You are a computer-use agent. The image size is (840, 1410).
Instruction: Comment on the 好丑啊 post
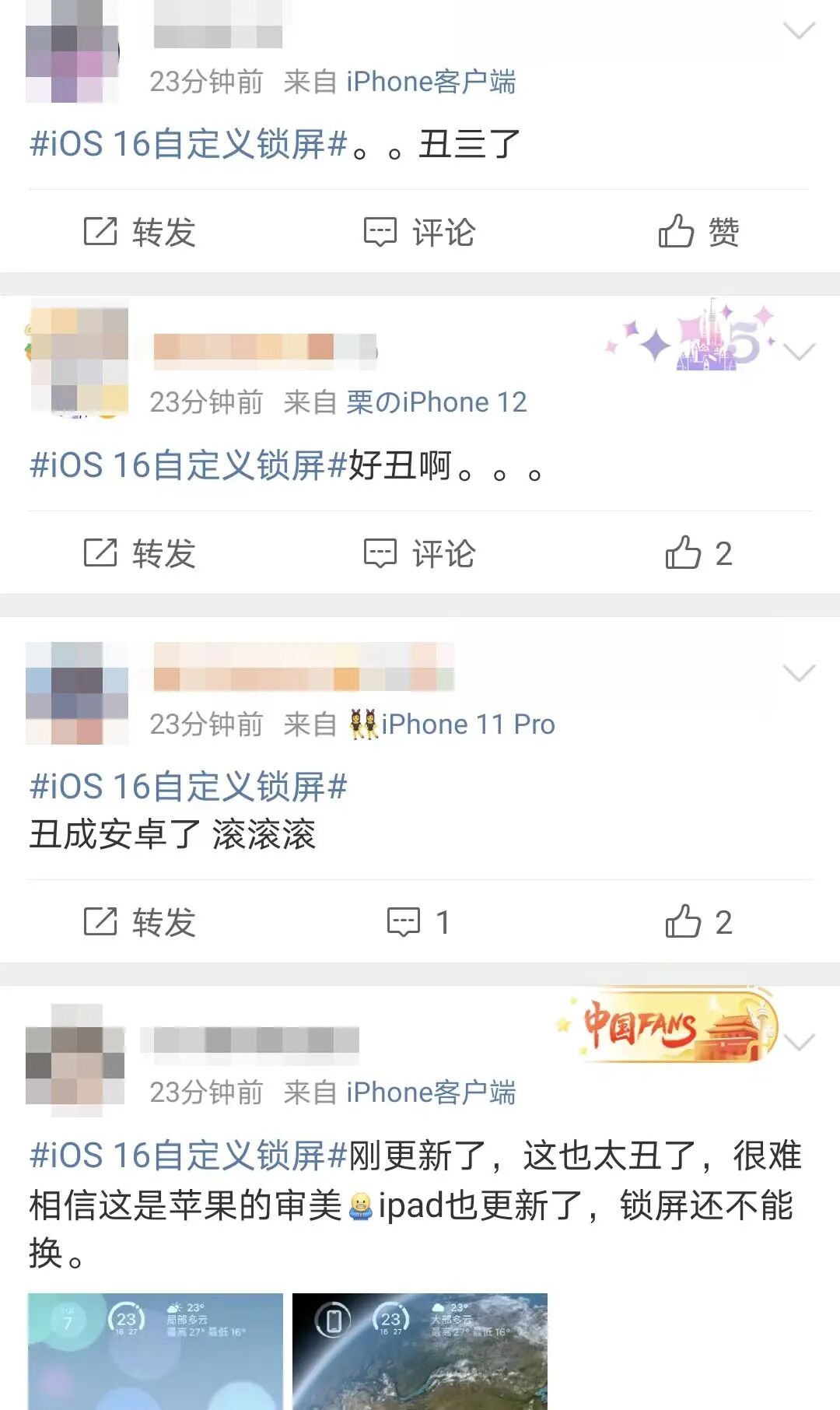(419, 553)
